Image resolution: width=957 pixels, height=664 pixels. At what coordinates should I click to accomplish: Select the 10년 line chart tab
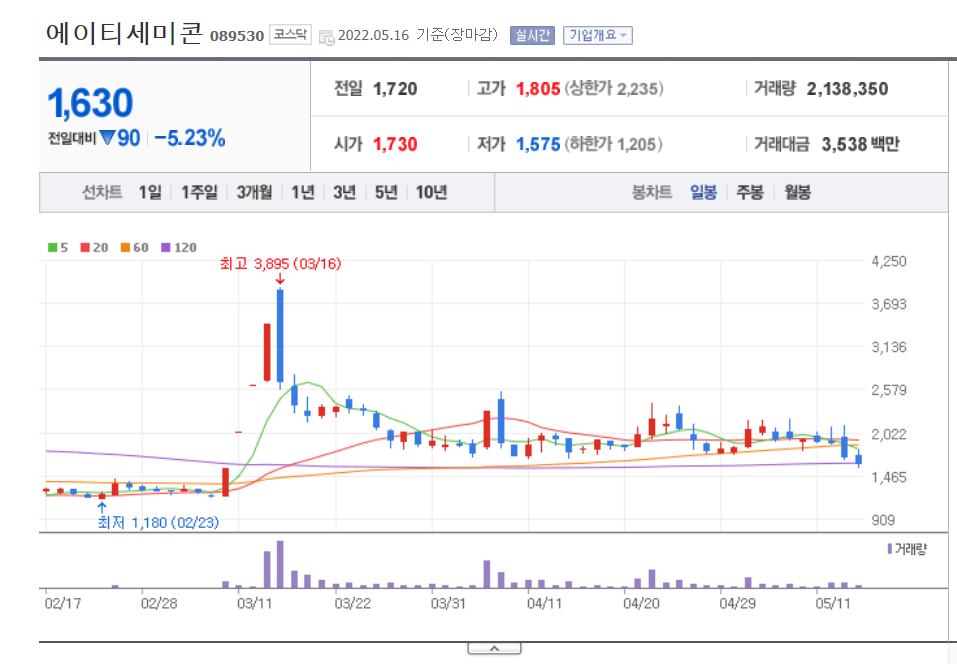pyautogui.click(x=432, y=193)
